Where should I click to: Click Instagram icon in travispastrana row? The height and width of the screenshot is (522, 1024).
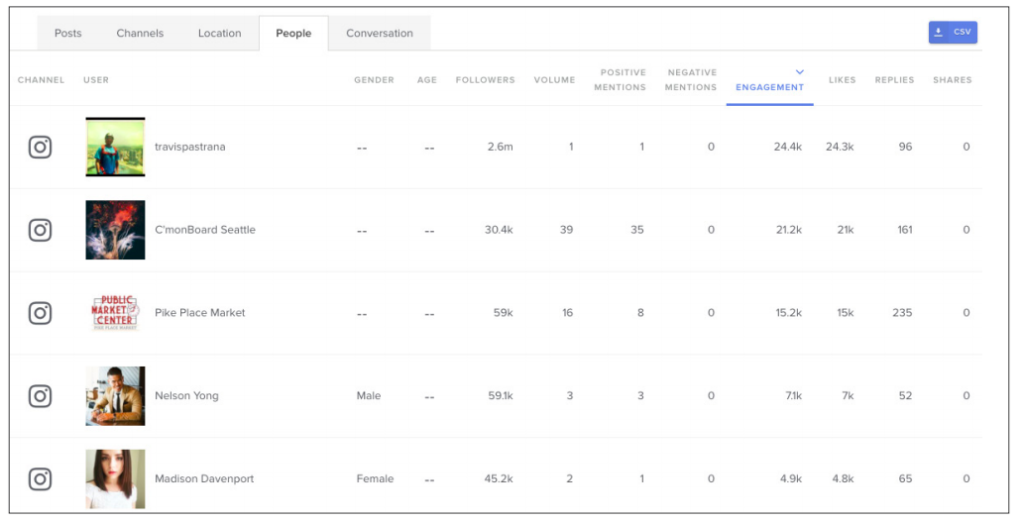point(40,147)
